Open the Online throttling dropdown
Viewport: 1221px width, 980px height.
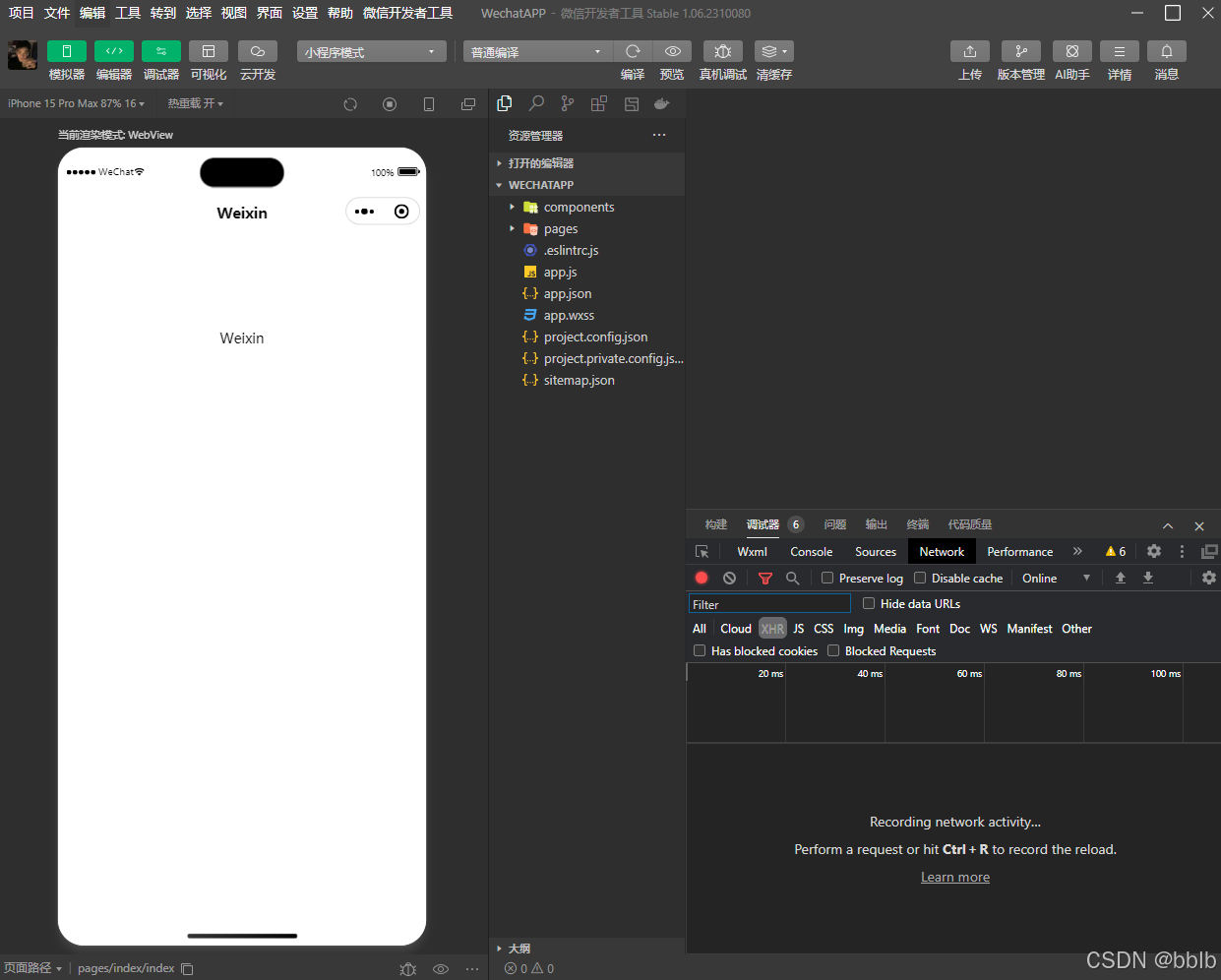(x=1056, y=579)
